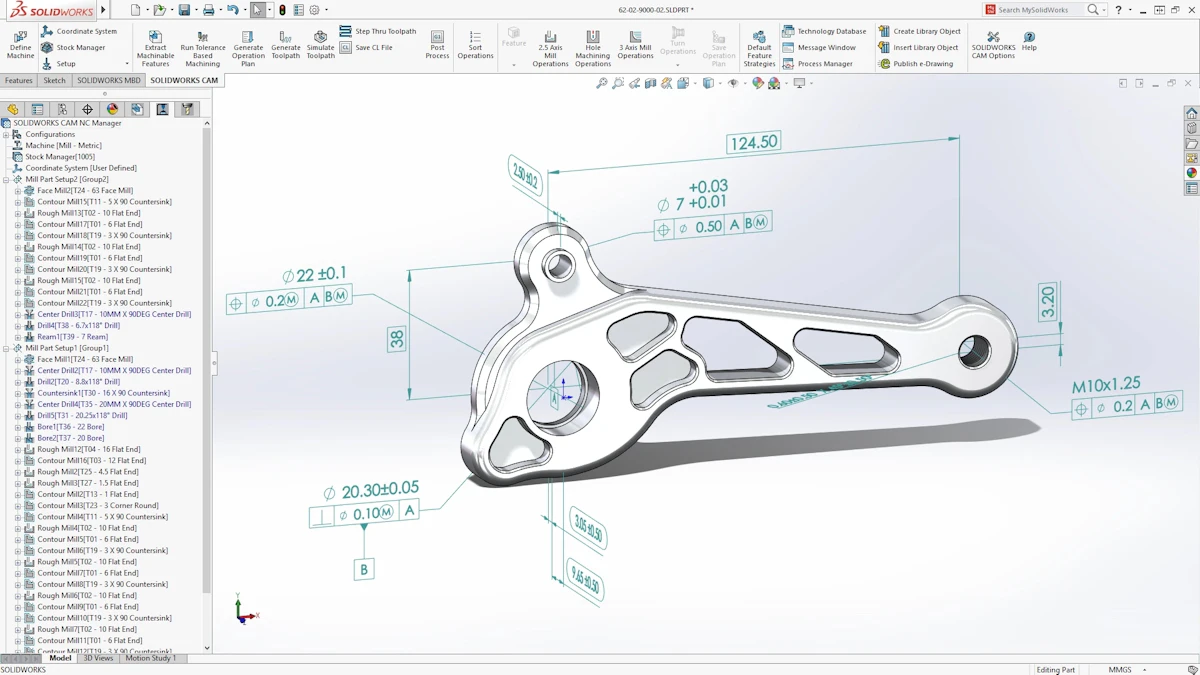This screenshot has width=1200, height=675.
Task: Open 3D Views bottom tab
Action: 98,658
